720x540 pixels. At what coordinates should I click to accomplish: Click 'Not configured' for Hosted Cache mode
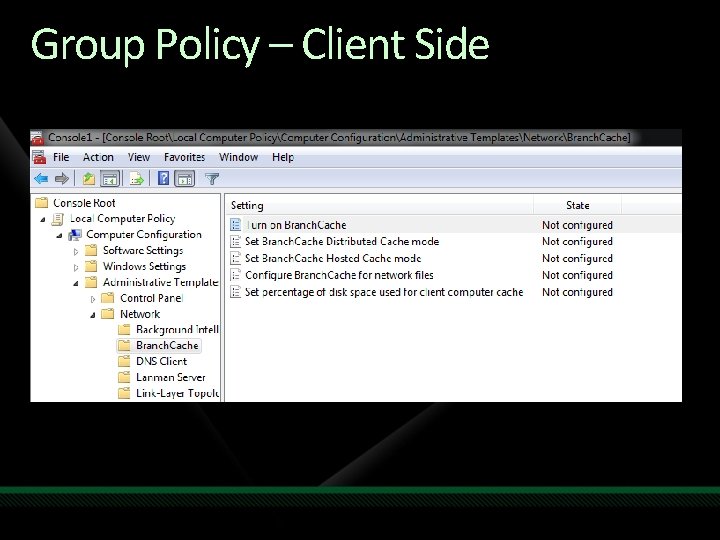tap(577, 259)
